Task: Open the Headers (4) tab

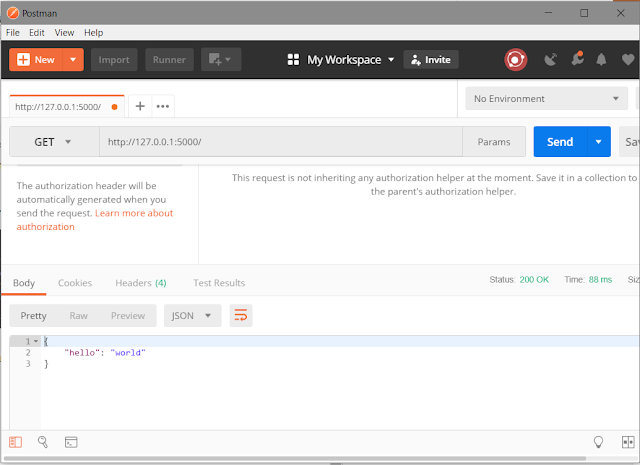Action: coord(141,283)
